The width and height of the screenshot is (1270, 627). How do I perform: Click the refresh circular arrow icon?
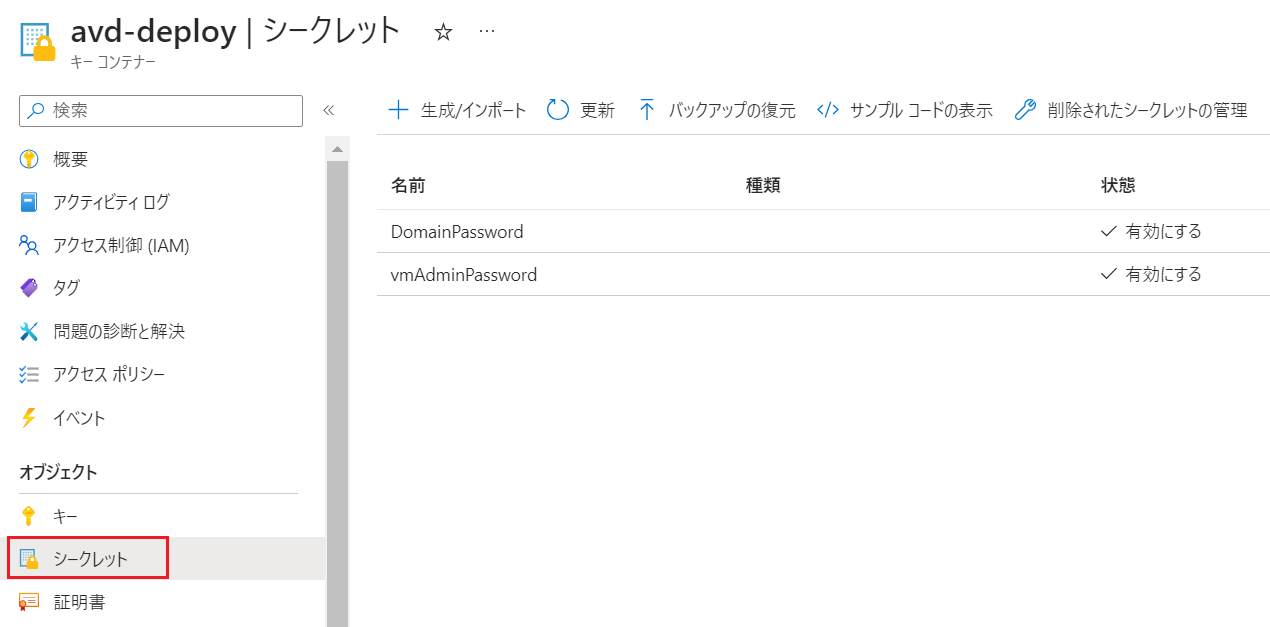(x=558, y=110)
